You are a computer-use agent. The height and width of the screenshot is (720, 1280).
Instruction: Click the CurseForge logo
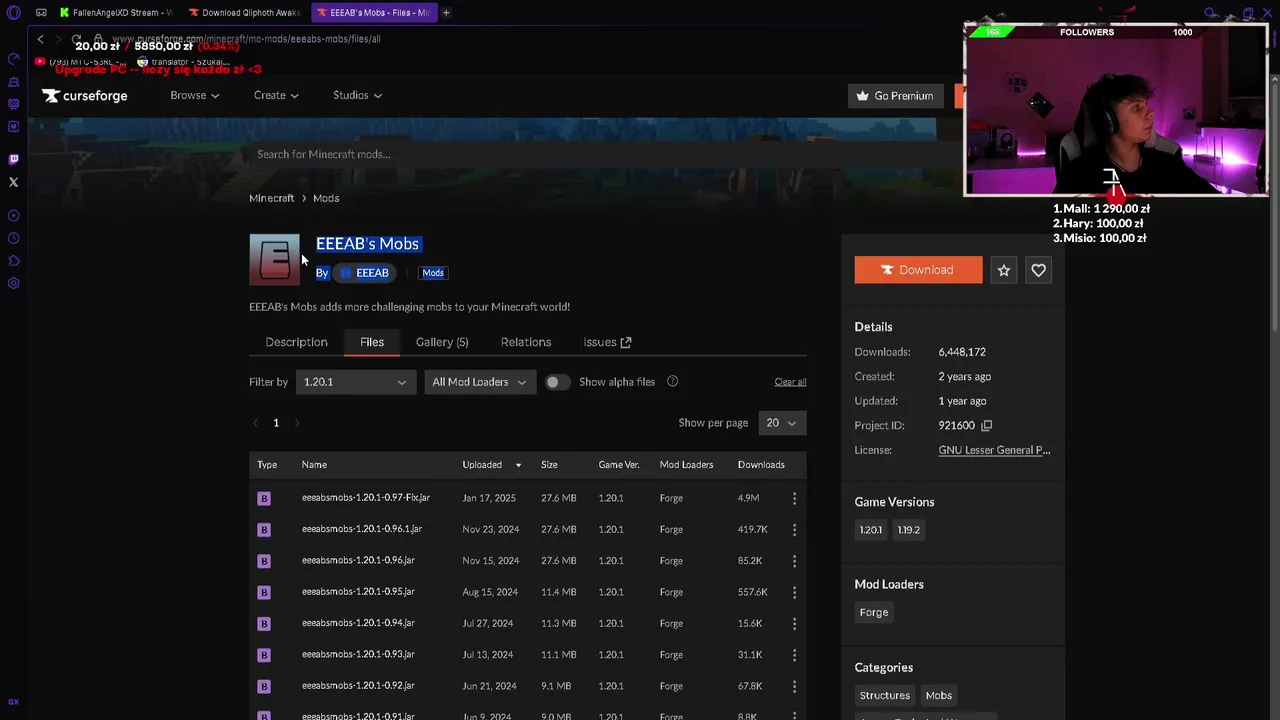pos(85,96)
